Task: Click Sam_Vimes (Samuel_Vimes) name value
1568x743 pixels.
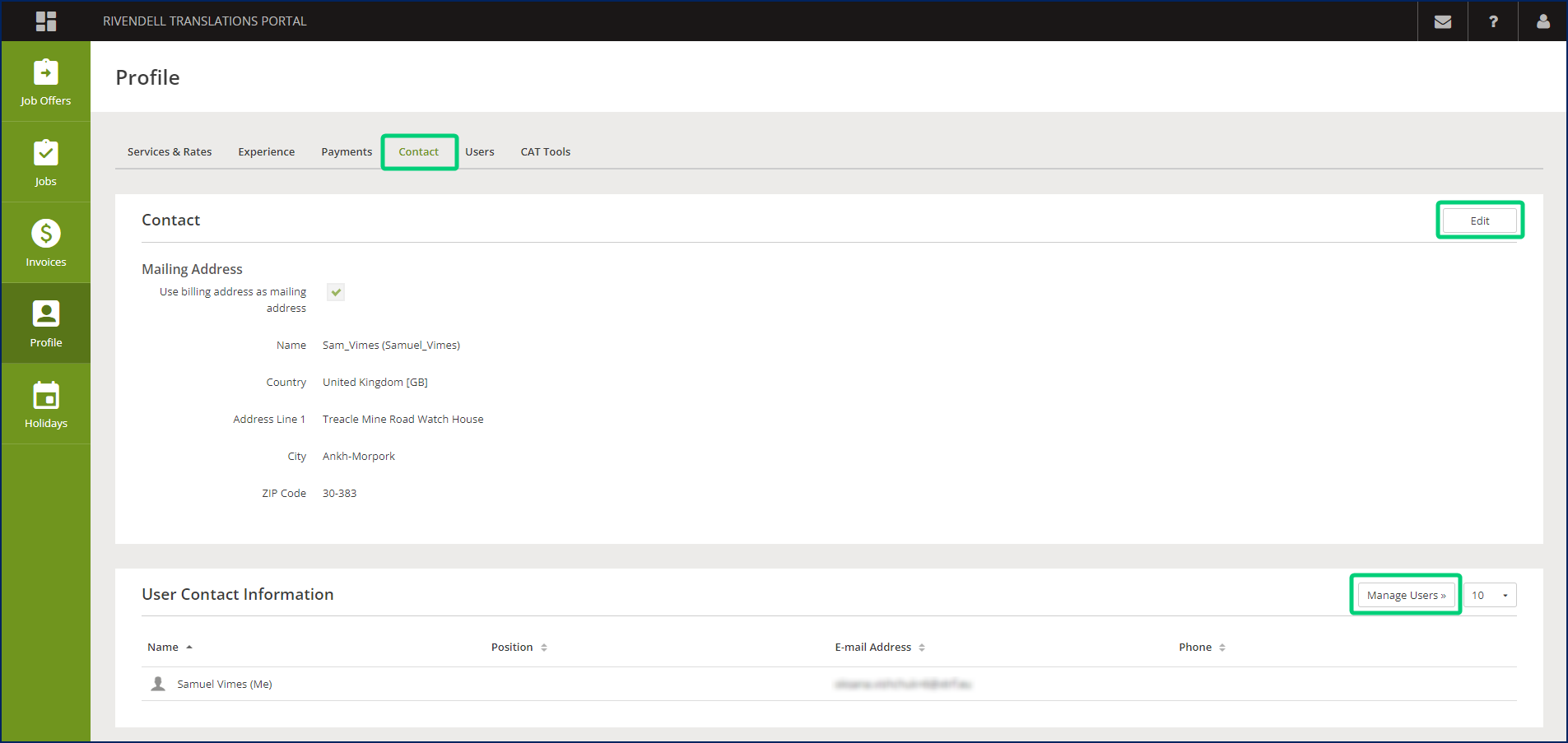Action: coord(392,346)
